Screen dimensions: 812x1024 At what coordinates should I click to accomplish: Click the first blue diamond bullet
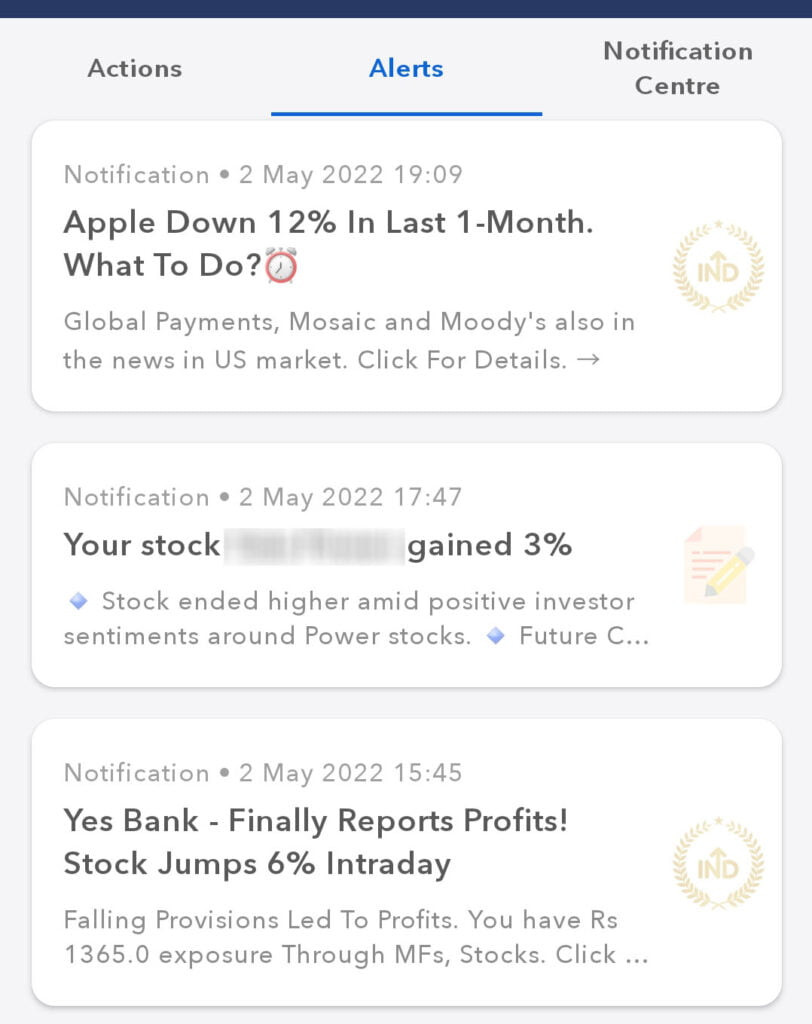[78, 601]
